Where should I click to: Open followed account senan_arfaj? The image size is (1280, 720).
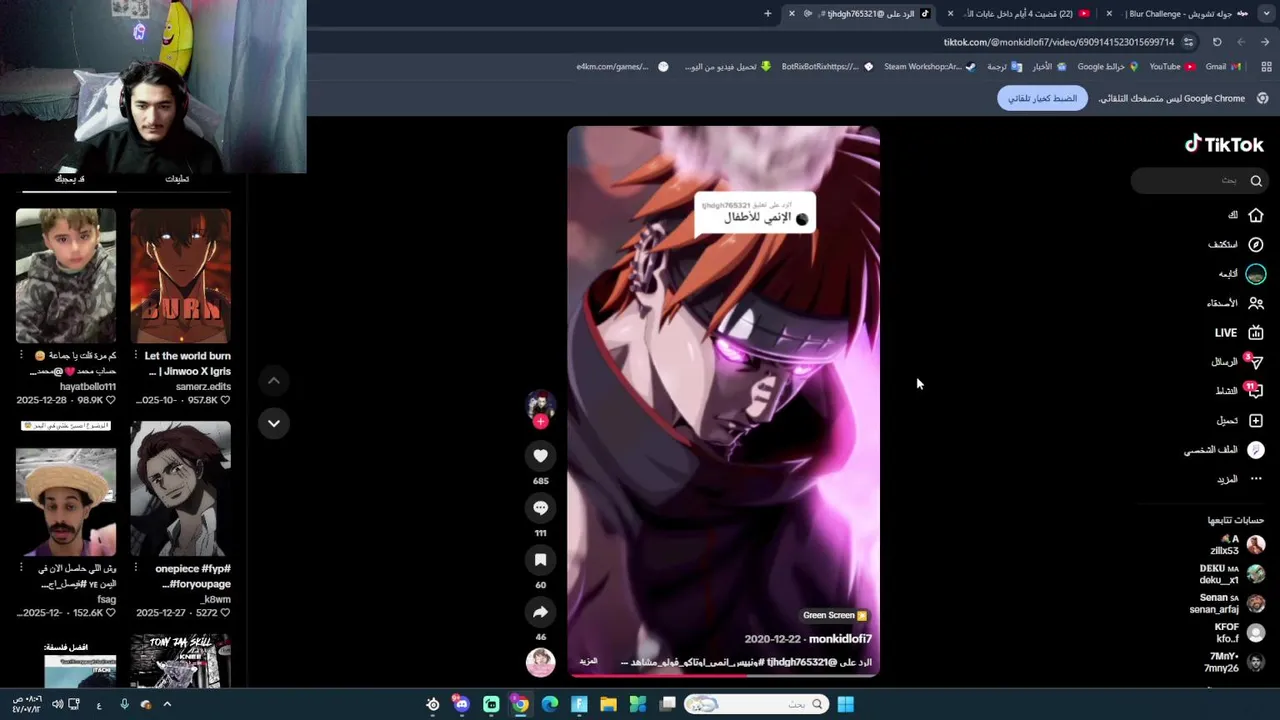1228,603
